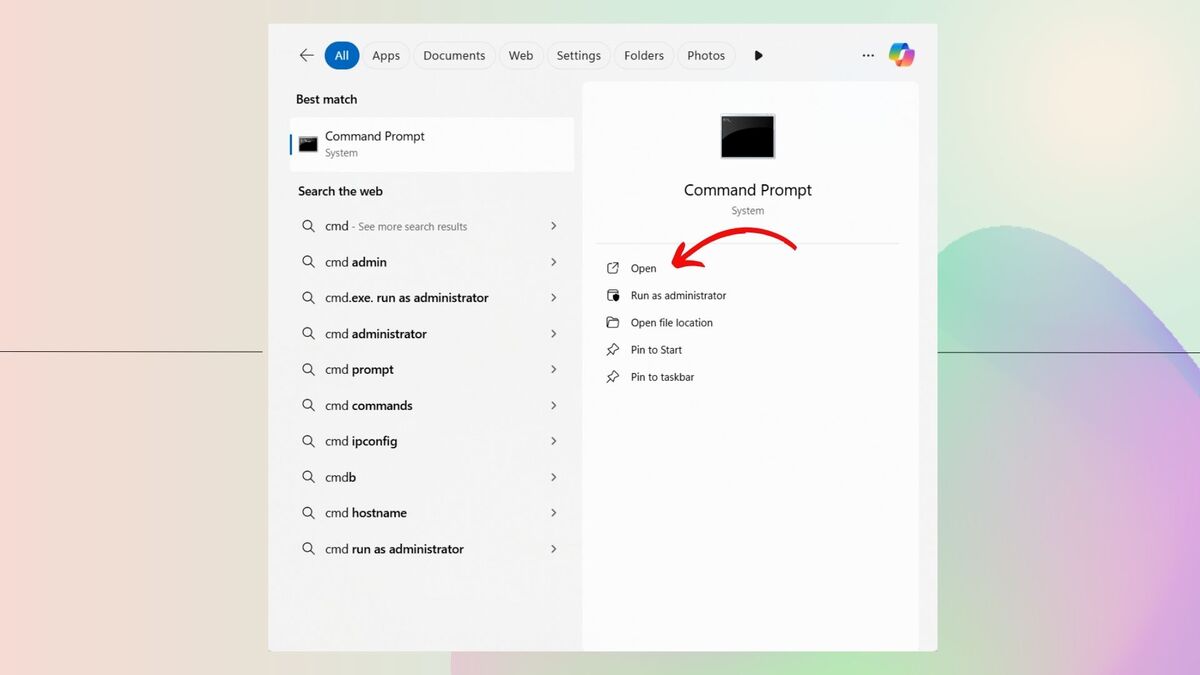Expand the 'cmd prompt' suggestion chevron
Image resolution: width=1200 pixels, height=675 pixels.
553,369
